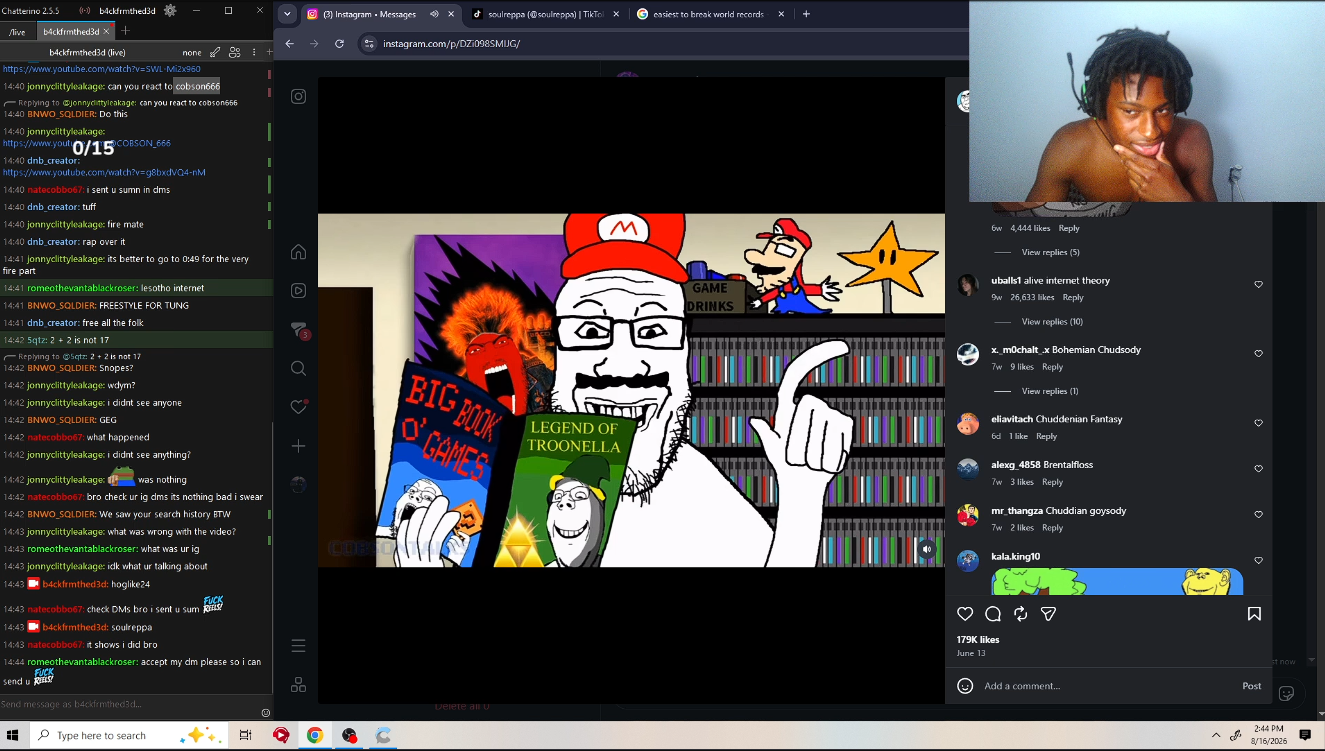Open Instagram Notifications heart icon
1325x751 pixels.
click(x=298, y=407)
